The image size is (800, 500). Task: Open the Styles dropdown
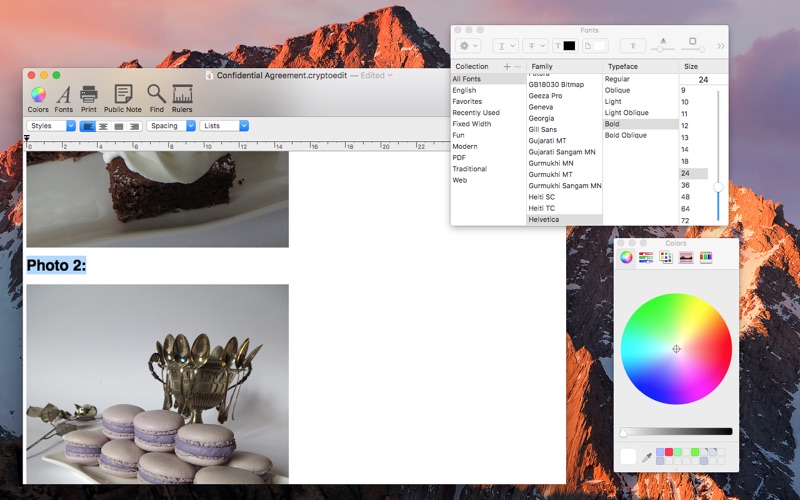tap(51, 126)
